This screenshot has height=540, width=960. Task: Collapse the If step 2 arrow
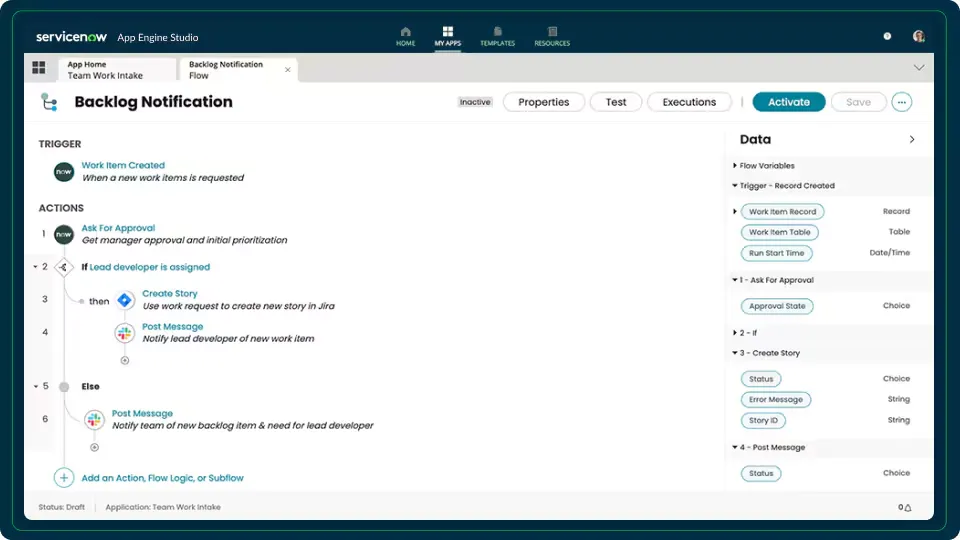tap(35, 267)
